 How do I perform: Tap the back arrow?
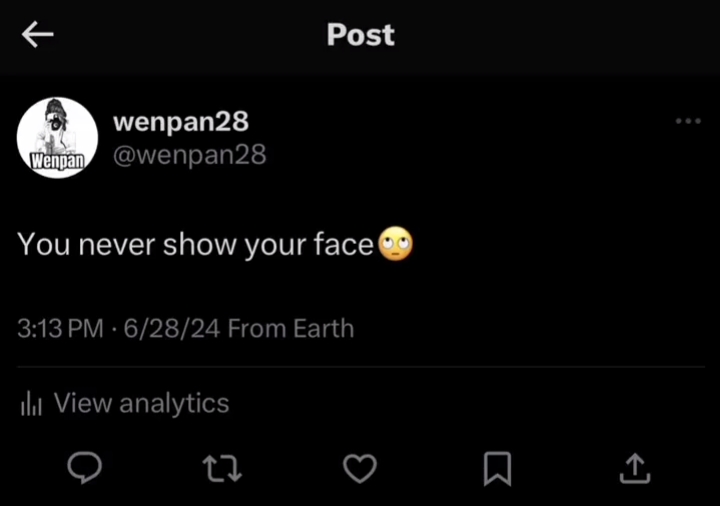click(38, 35)
